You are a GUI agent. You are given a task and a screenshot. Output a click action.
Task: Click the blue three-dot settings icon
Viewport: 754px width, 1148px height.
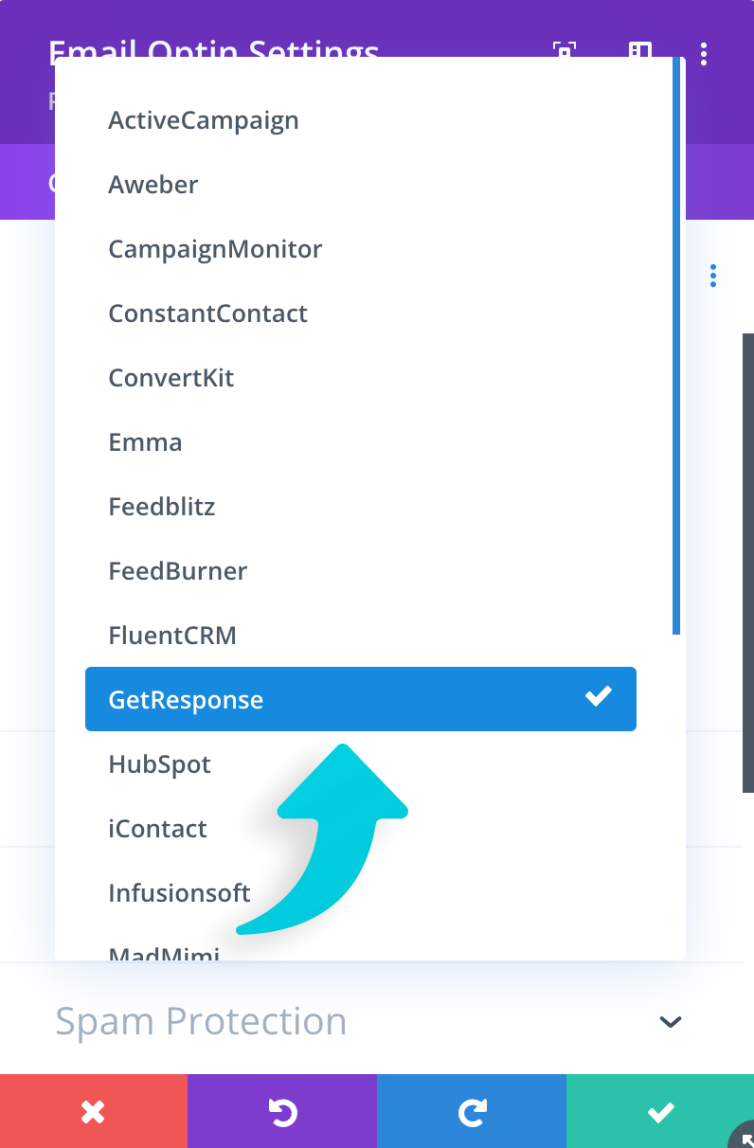pos(713,275)
